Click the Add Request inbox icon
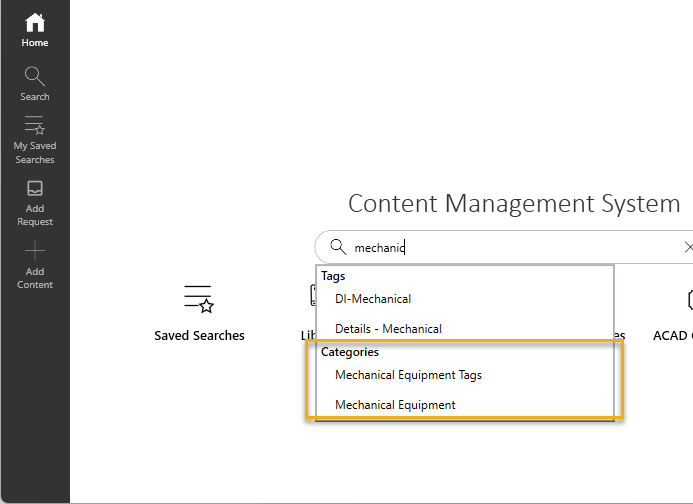This screenshot has width=693, height=504. (x=35, y=188)
